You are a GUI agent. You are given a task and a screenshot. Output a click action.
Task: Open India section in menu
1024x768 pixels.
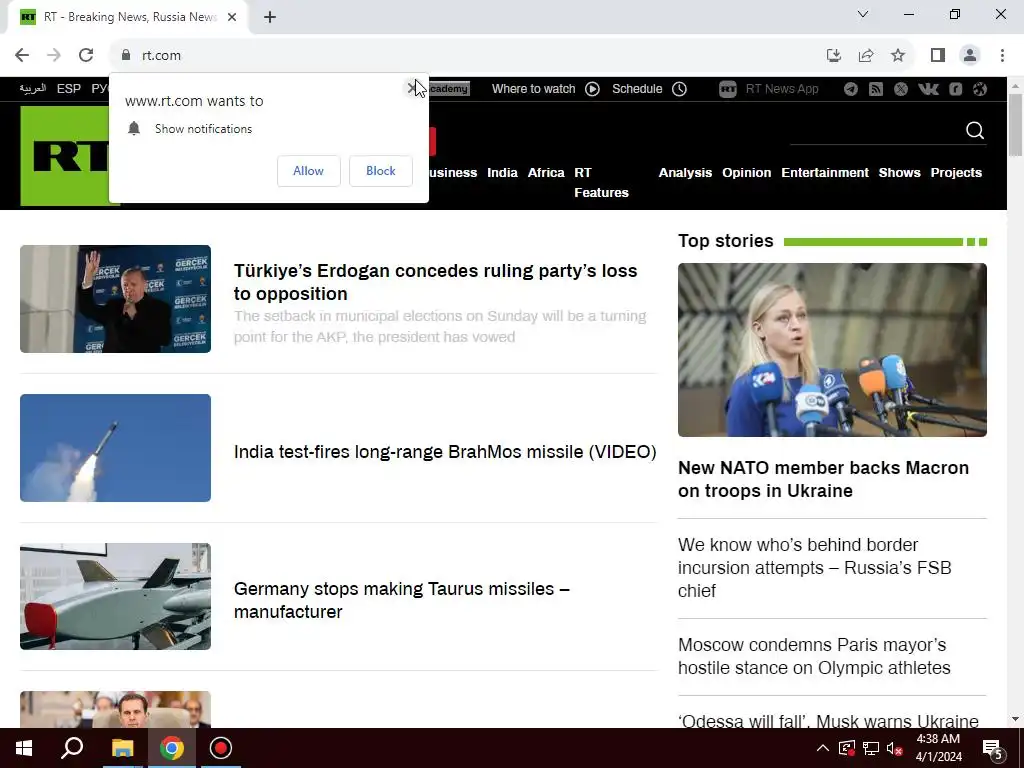pos(502,172)
